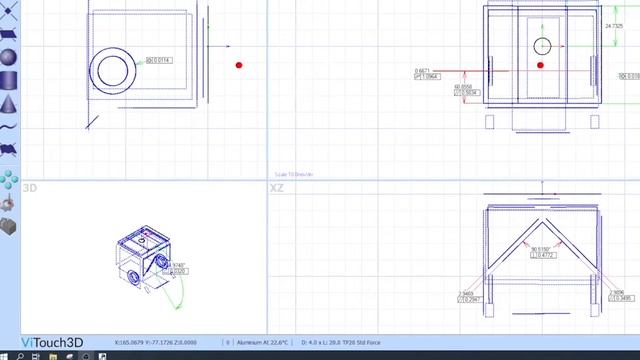Viewport: 640px width, 360px height.
Task: Click the 'Aluminum At 22.6°C' status entry
Action: point(262,342)
